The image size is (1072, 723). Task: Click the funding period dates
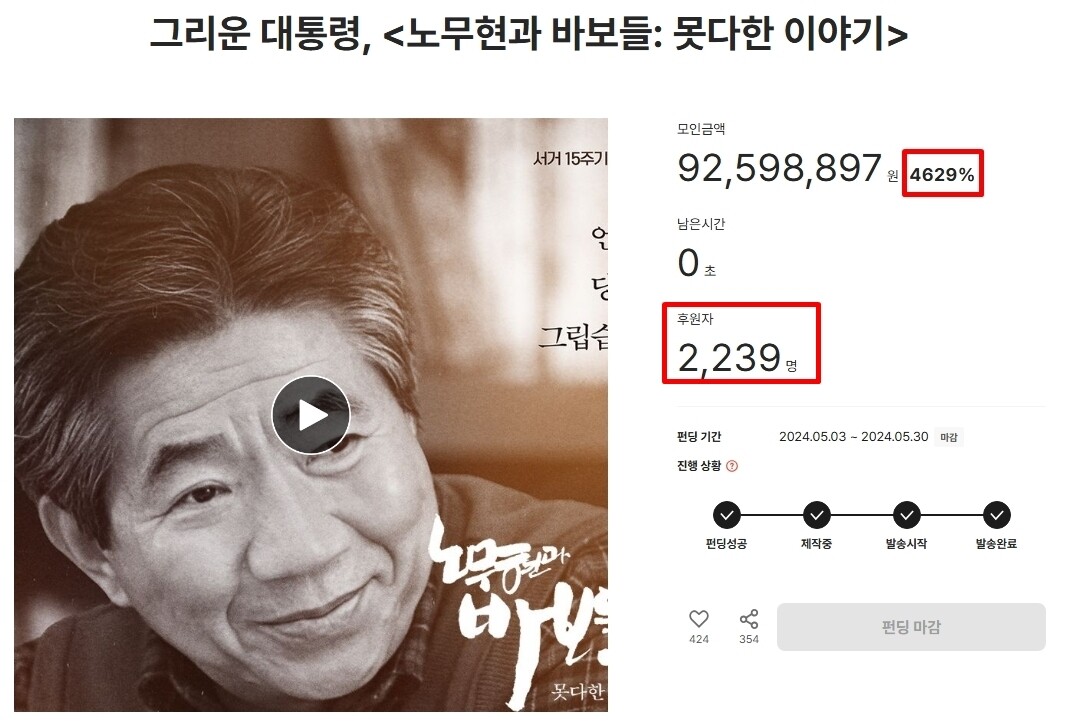[x=854, y=437]
